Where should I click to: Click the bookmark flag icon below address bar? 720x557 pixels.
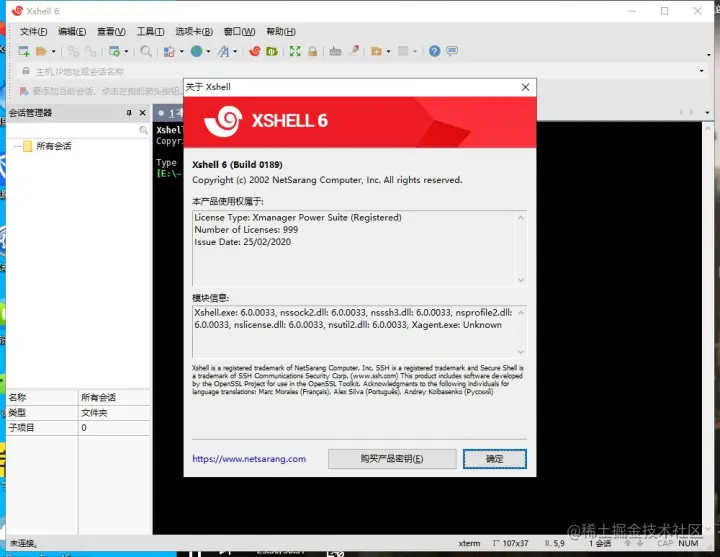tap(24, 91)
